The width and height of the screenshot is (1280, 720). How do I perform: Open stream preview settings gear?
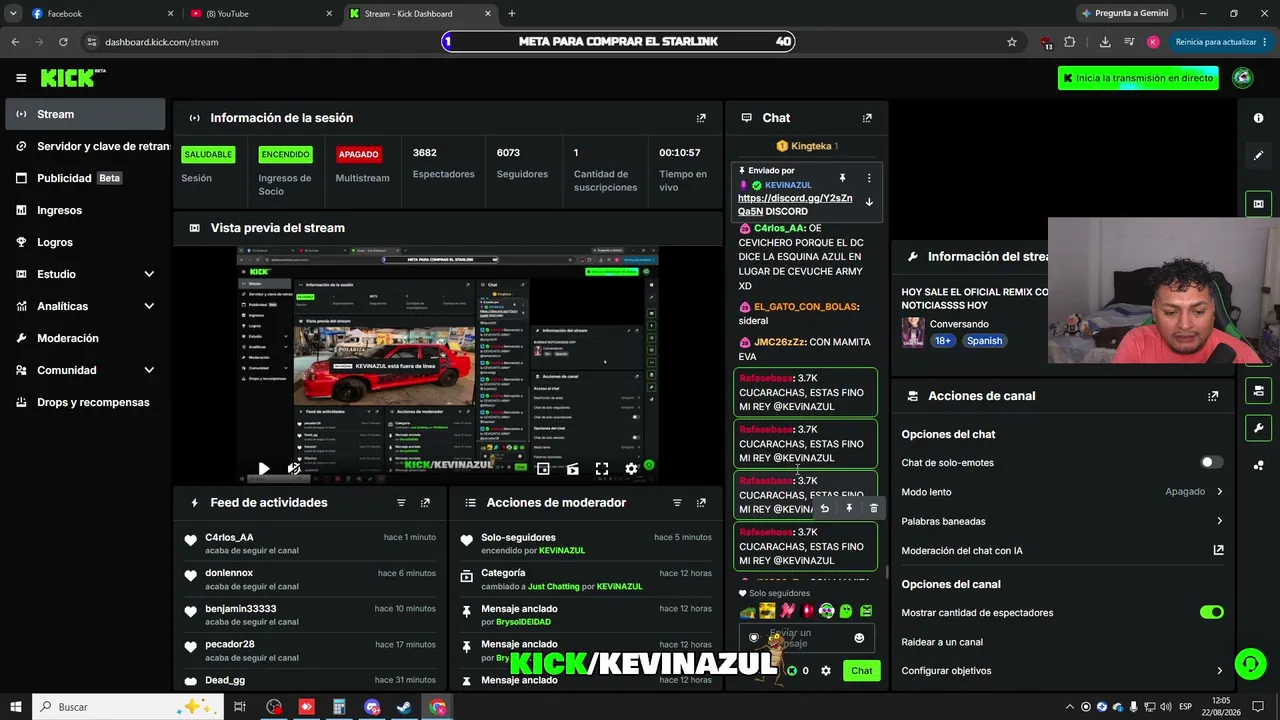[x=631, y=468]
